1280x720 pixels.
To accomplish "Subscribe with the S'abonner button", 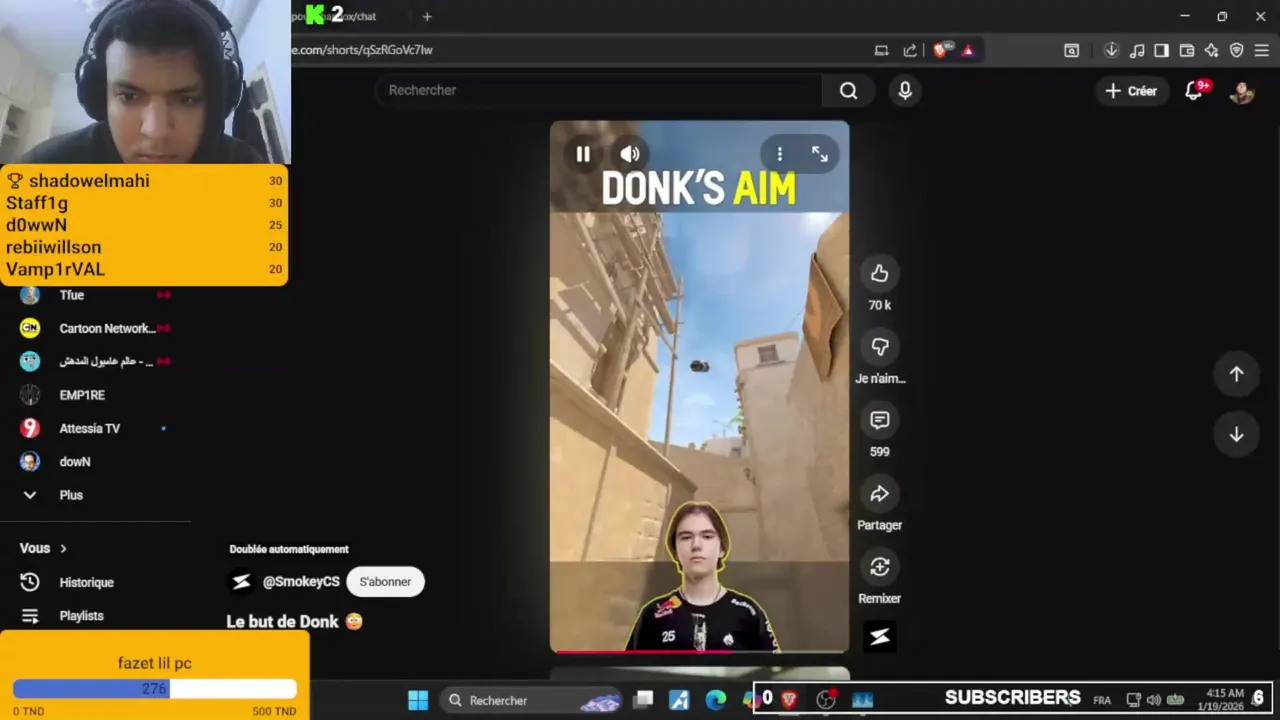I will tap(385, 582).
